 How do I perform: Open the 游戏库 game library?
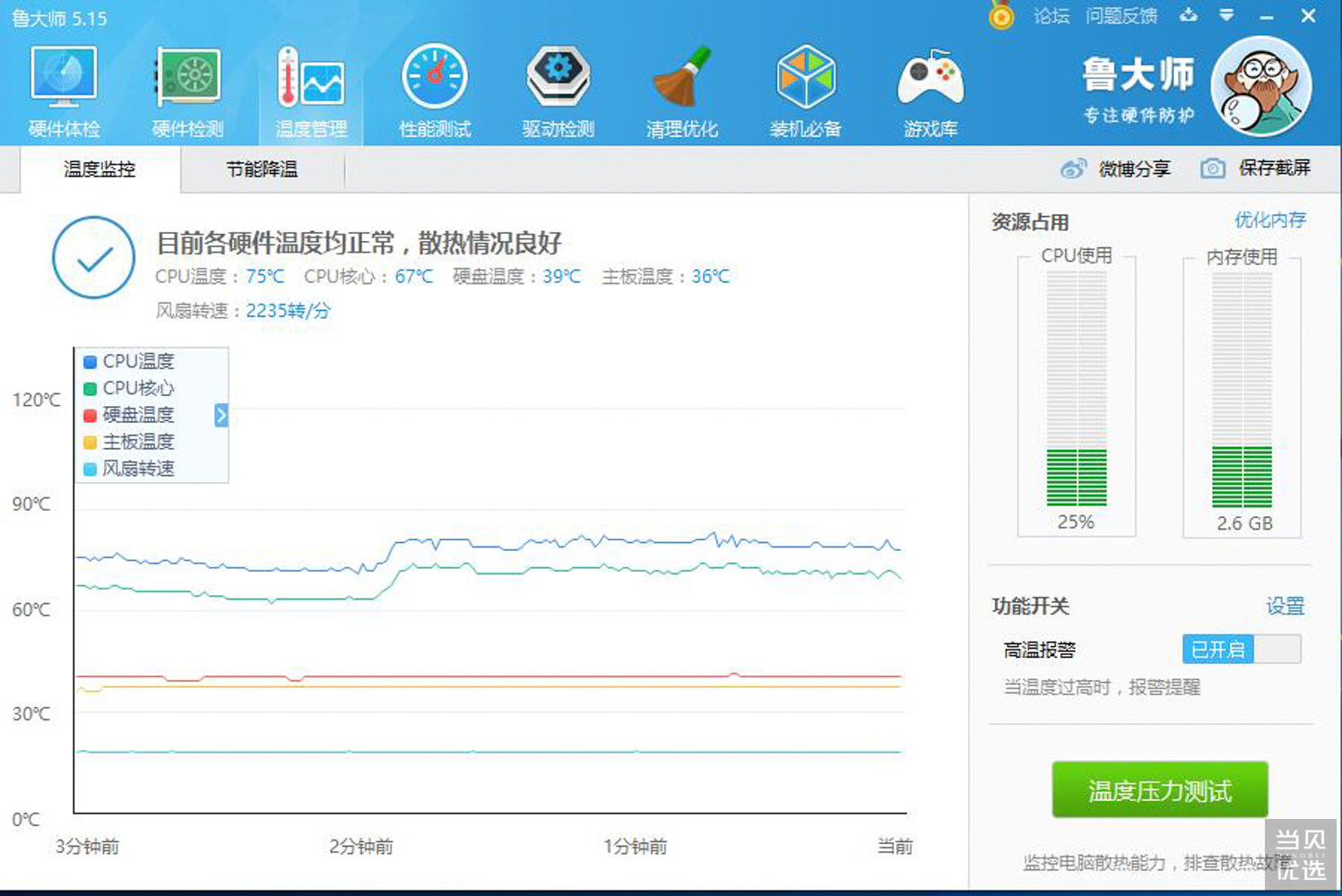(931, 87)
